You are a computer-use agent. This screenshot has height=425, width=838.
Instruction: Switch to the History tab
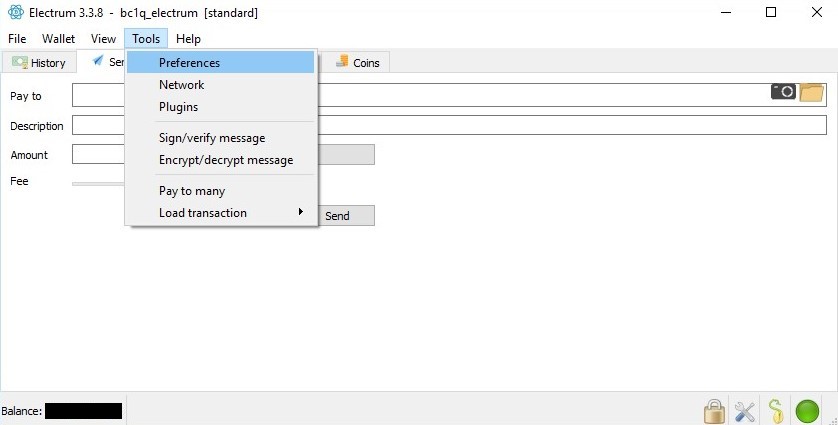pos(39,63)
